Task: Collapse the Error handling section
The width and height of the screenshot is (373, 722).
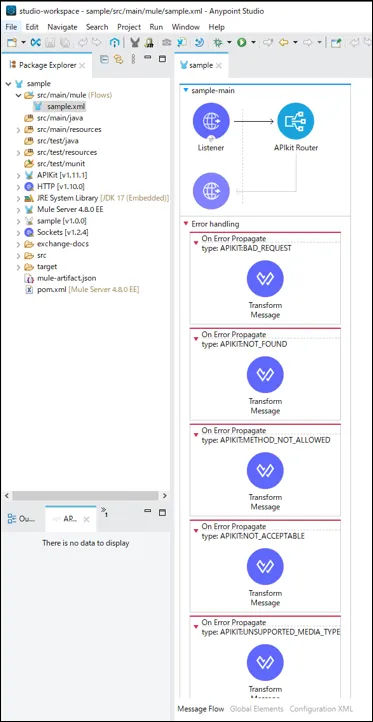Action: (186, 224)
